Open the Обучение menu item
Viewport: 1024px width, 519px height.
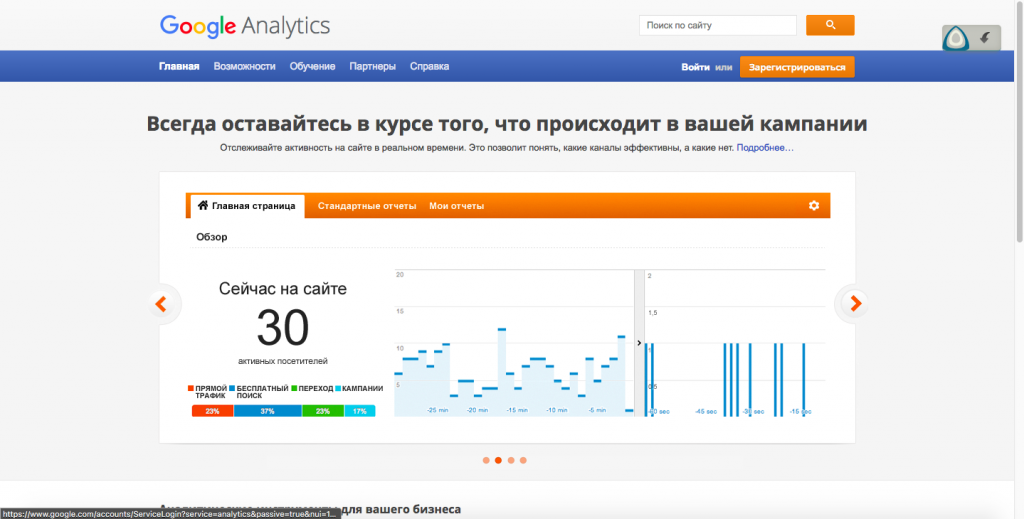(x=312, y=67)
